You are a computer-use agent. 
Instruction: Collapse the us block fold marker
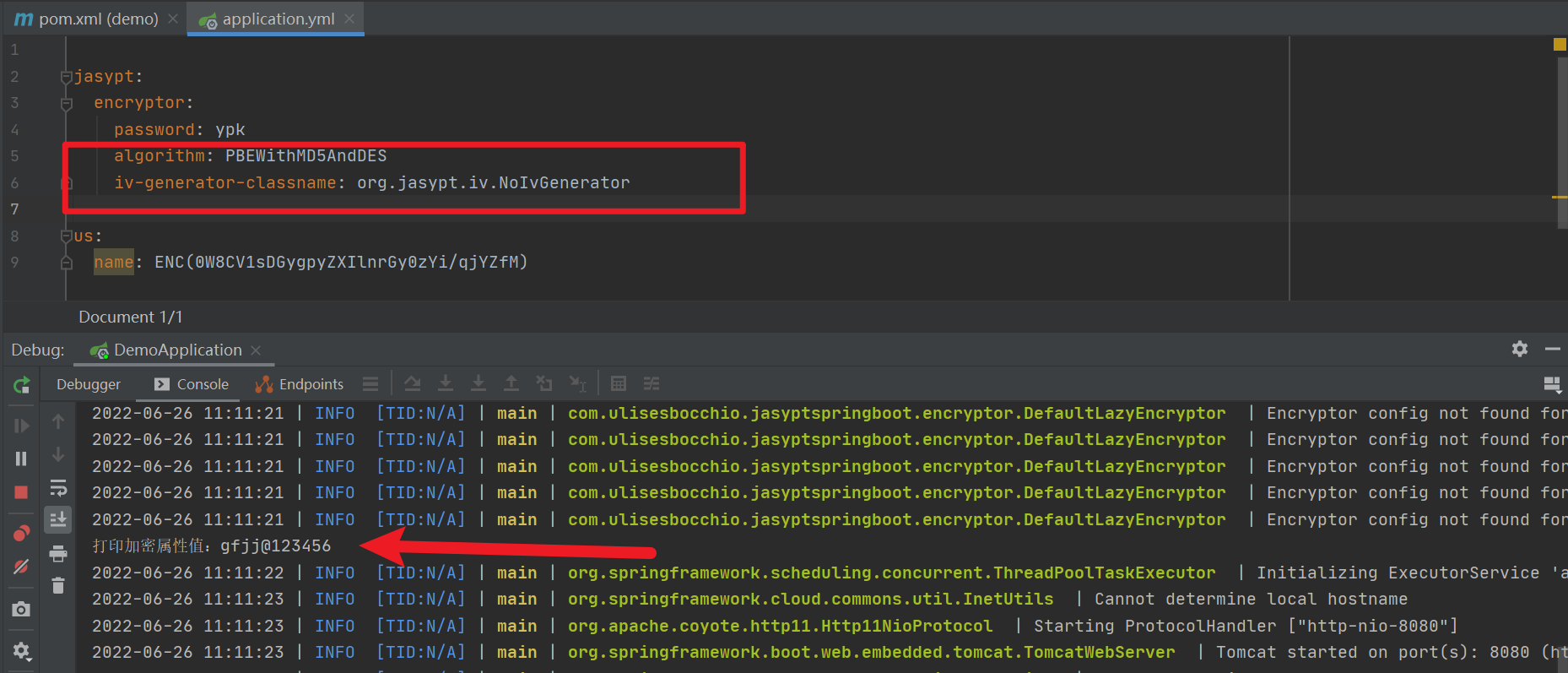(66, 236)
